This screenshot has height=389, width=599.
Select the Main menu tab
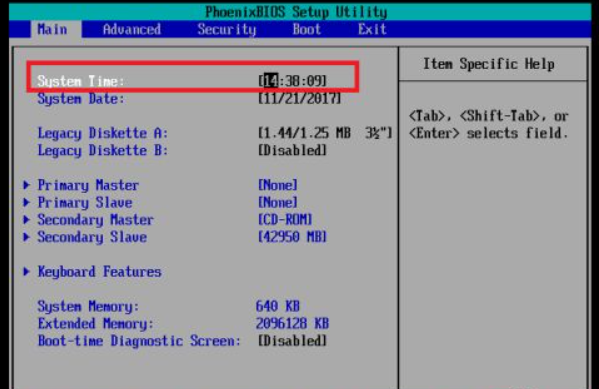pyautogui.click(x=52, y=29)
